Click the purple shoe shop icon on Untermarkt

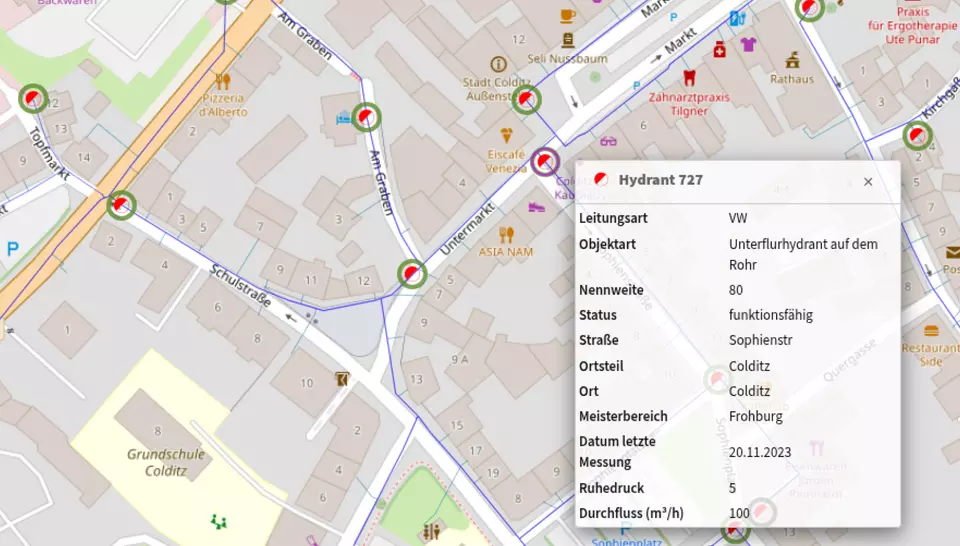point(536,208)
